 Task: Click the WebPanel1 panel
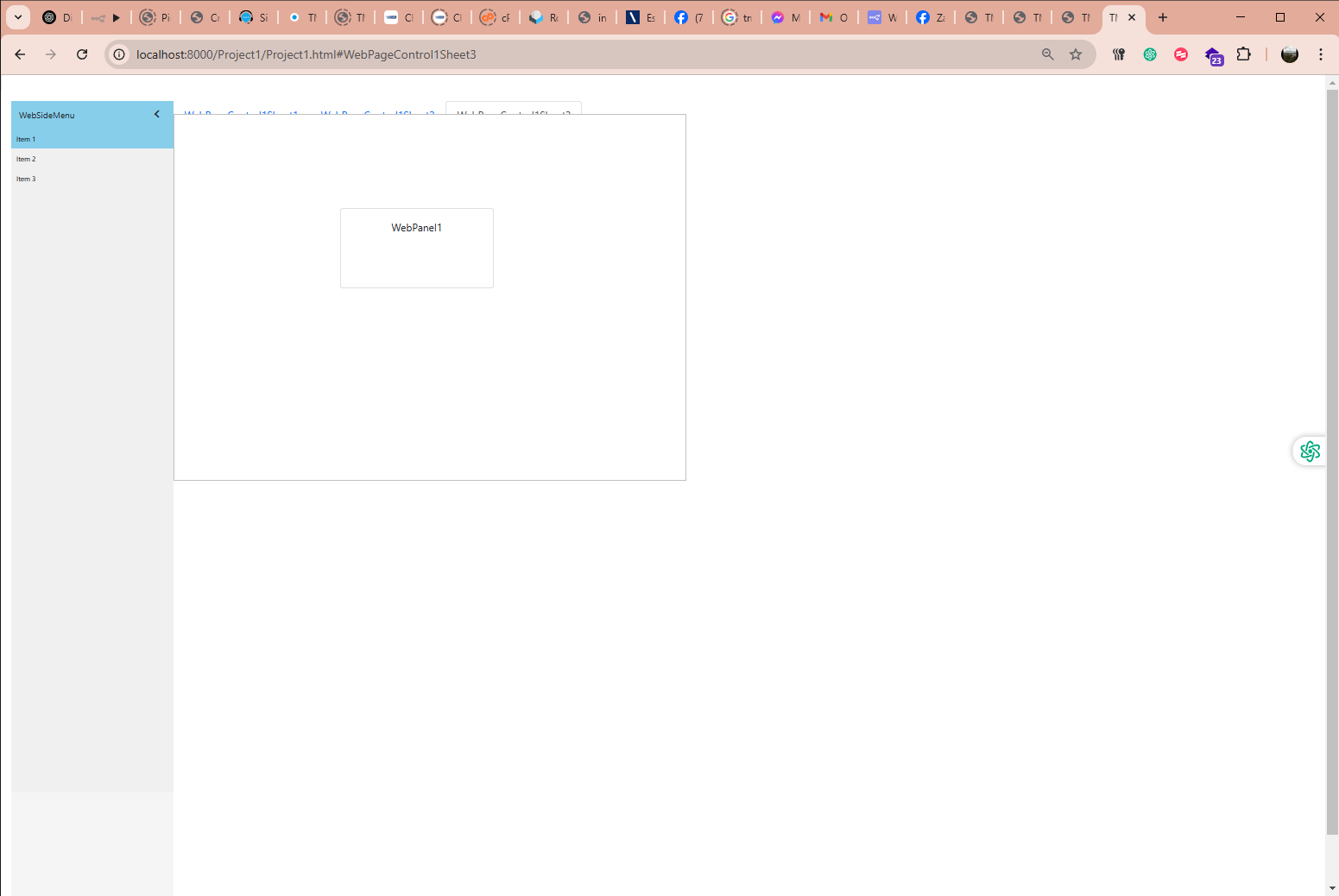point(417,248)
